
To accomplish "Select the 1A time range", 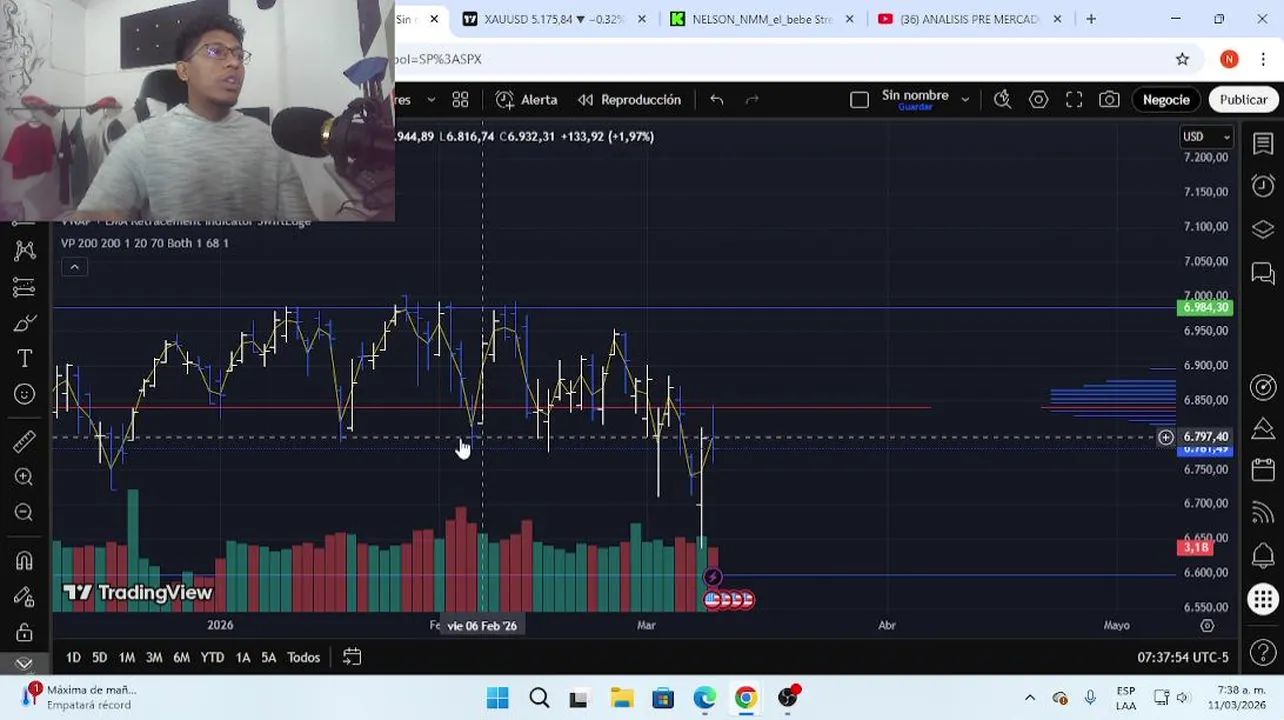I will [243, 657].
